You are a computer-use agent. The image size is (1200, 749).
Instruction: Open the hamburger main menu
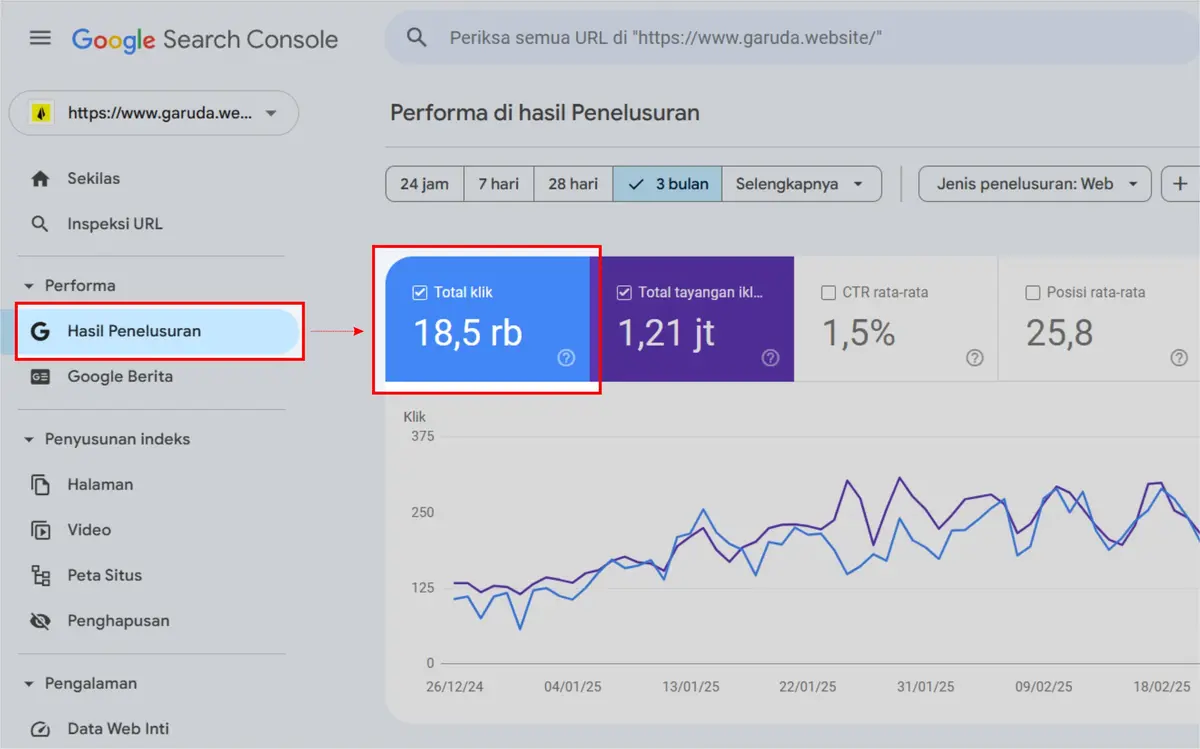click(x=40, y=38)
